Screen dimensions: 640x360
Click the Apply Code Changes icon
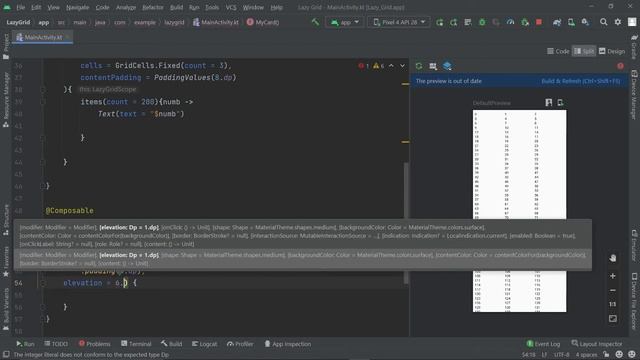[453, 22]
